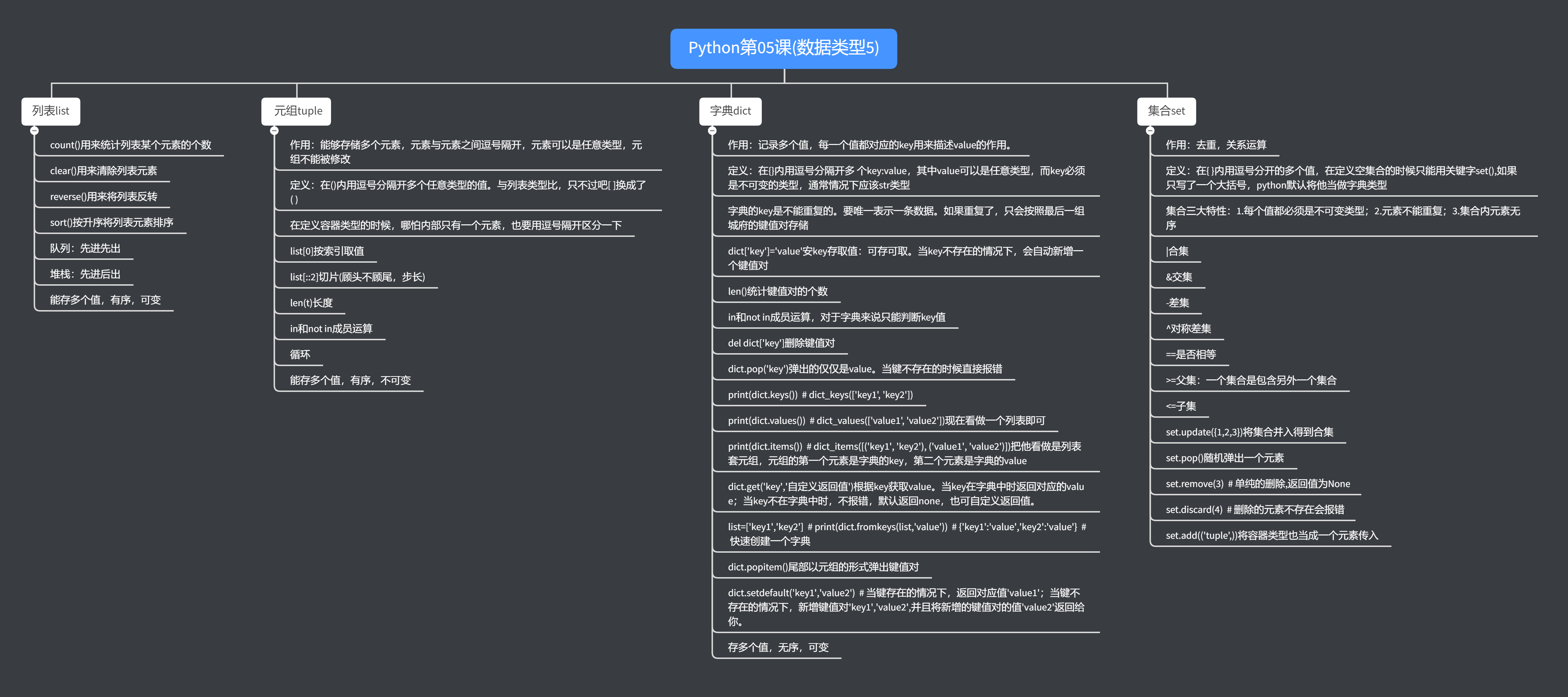Click the len(t)长度 node
The width and height of the screenshot is (1568, 697).
(311, 303)
